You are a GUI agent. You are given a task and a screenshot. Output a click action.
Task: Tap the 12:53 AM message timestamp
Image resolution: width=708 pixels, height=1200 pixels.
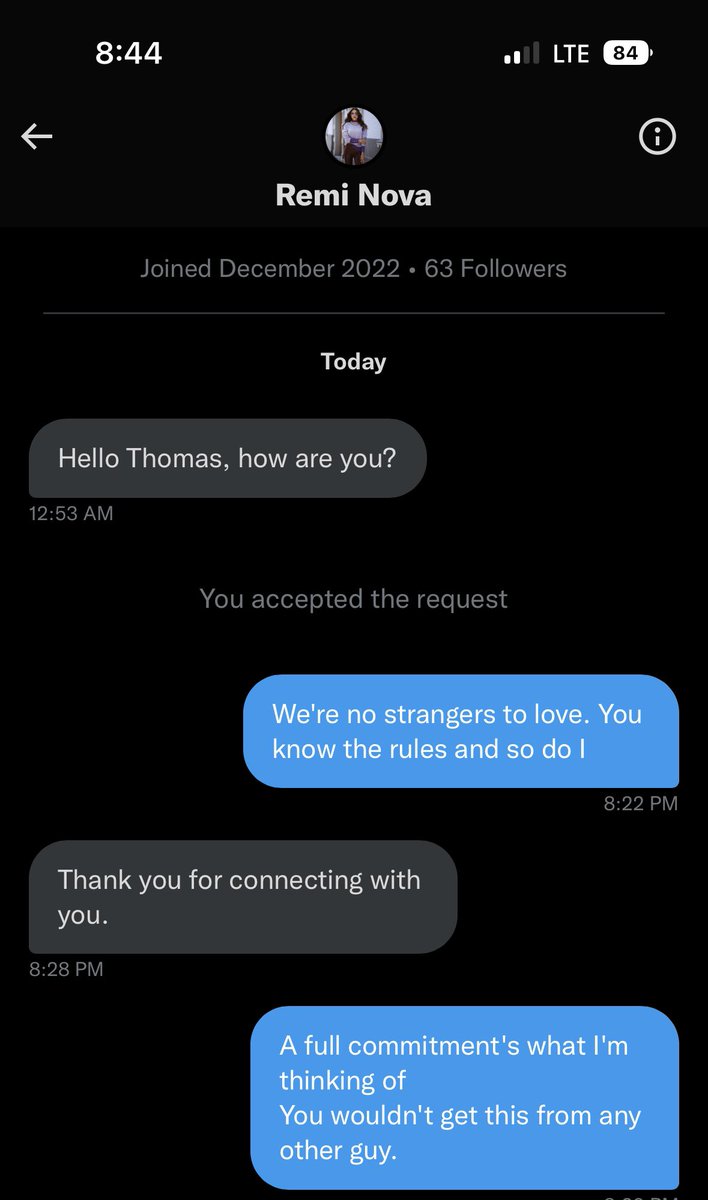click(x=71, y=514)
